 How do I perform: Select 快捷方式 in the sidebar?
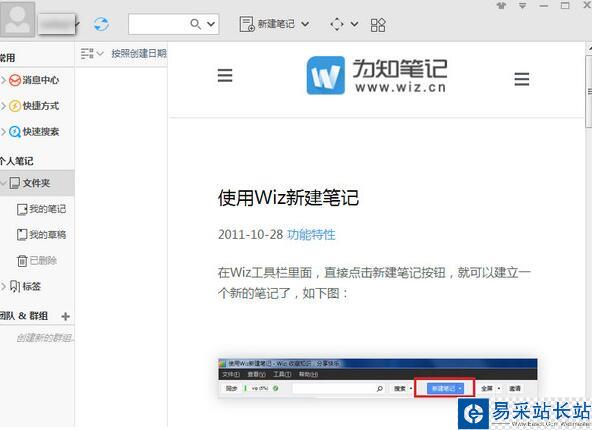(34, 106)
